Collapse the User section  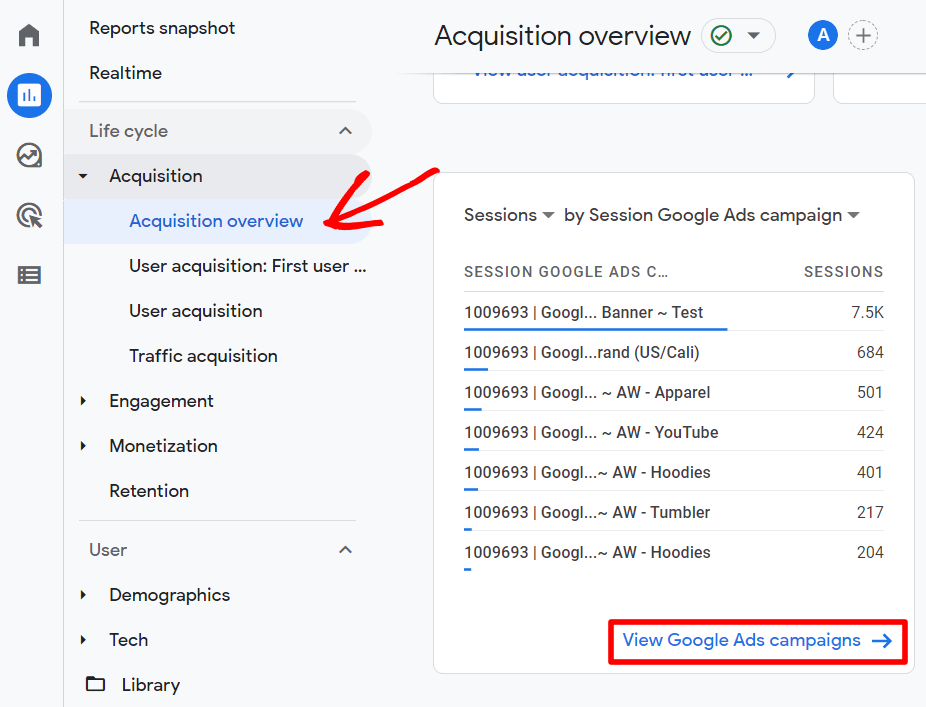pos(345,549)
